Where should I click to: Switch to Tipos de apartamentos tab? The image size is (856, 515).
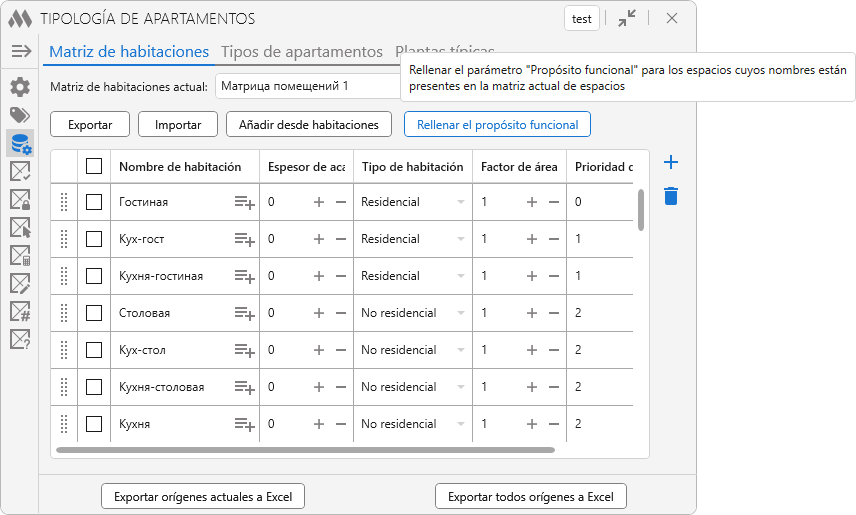point(301,52)
